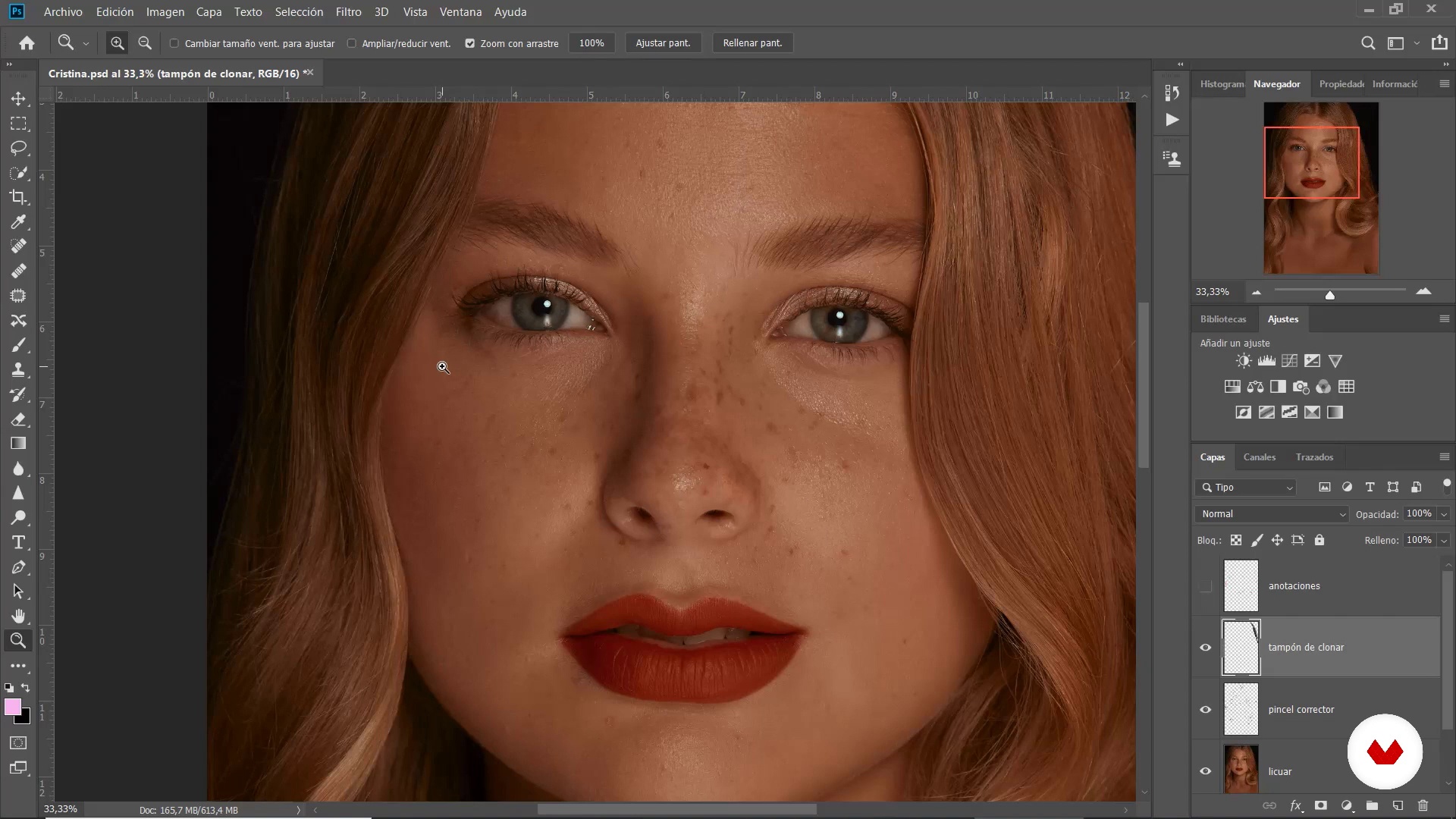Open the Ajustes panel menu

1444,319
